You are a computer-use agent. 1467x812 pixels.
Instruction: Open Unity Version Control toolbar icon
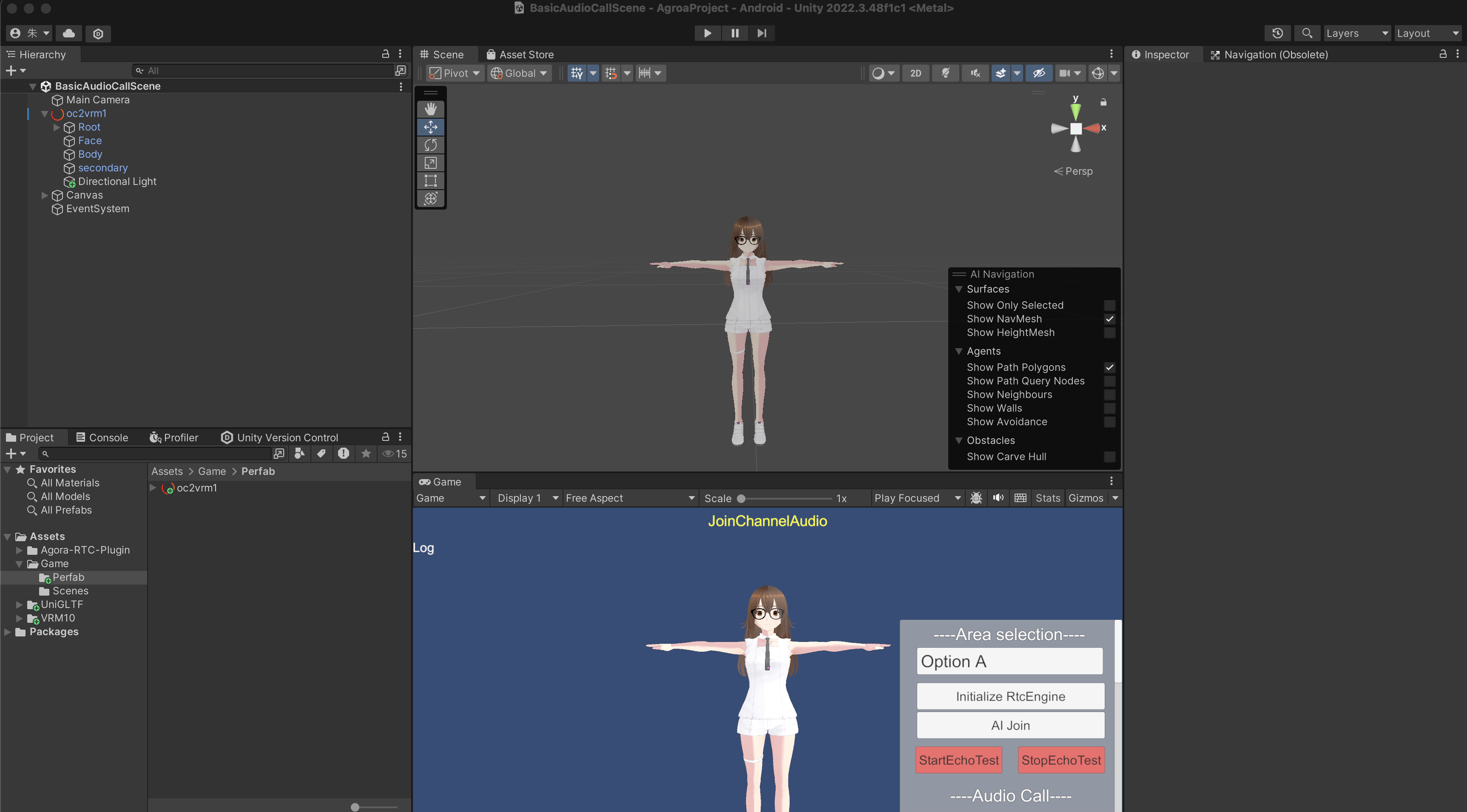tap(98, 34)
